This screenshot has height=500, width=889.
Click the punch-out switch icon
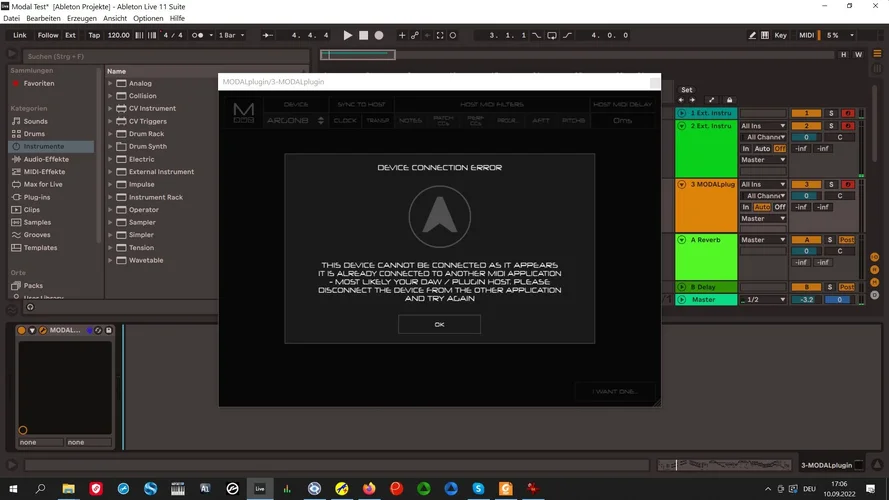tap(568, 35)
